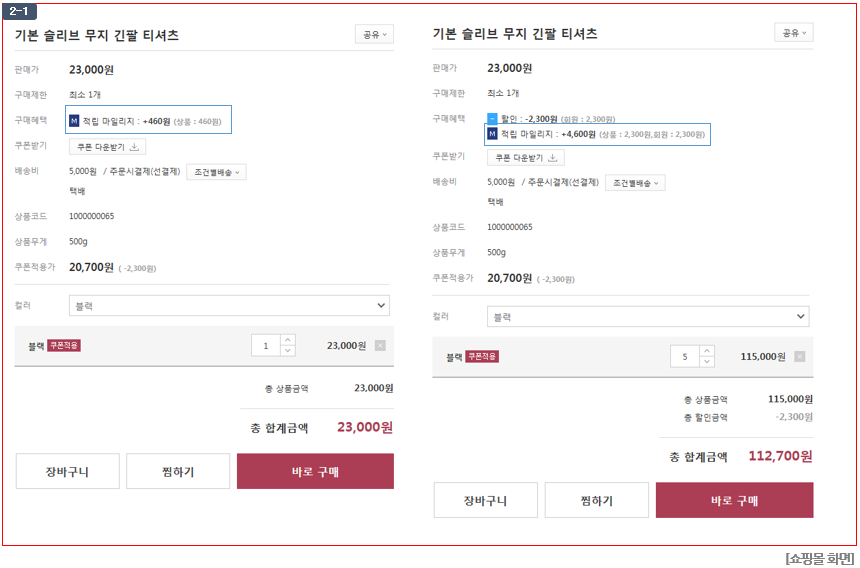Click right panel coupon download button
Viewport: 860px width, 568px height.
click(525, 158)
